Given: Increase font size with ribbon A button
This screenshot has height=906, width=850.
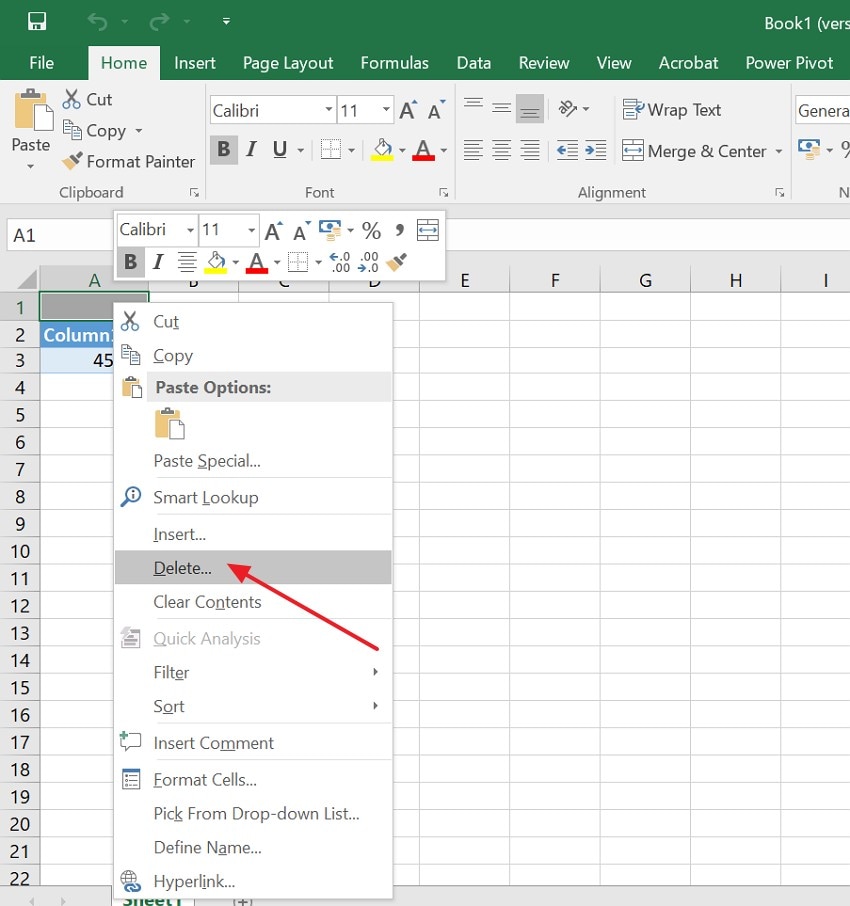Looking at the screenshot, I should 409,110.
